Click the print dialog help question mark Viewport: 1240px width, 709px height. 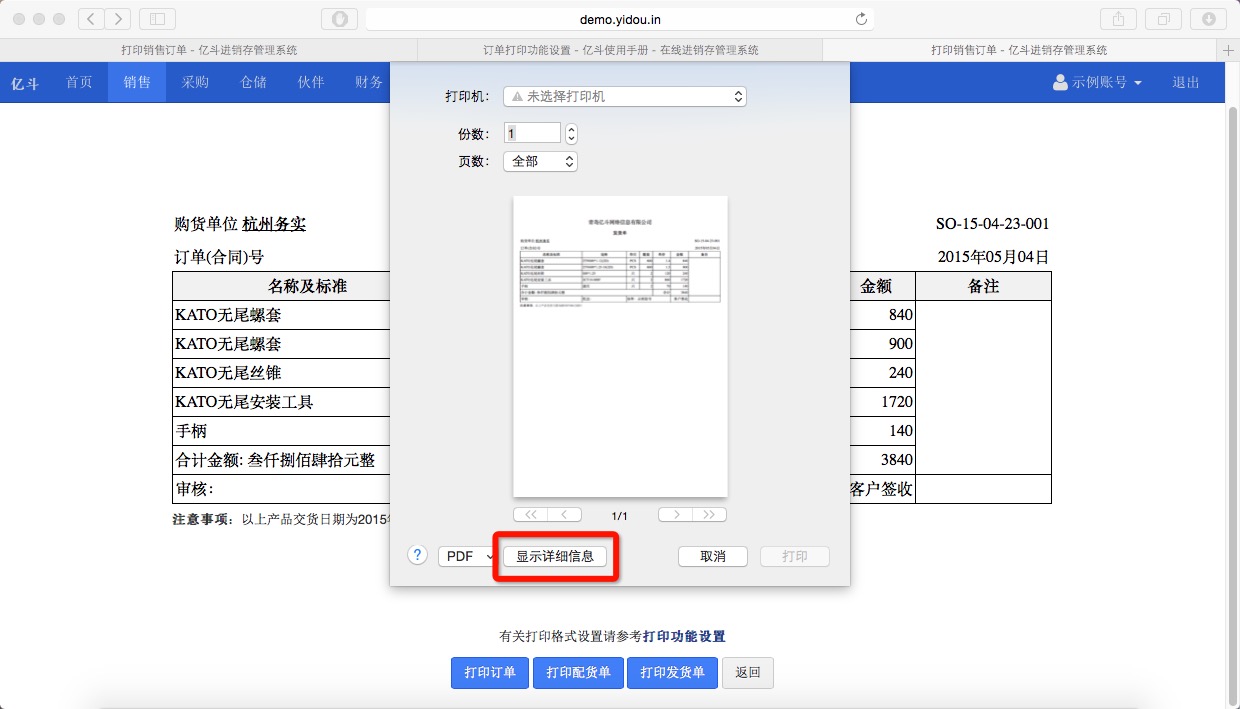pos(418,555)
